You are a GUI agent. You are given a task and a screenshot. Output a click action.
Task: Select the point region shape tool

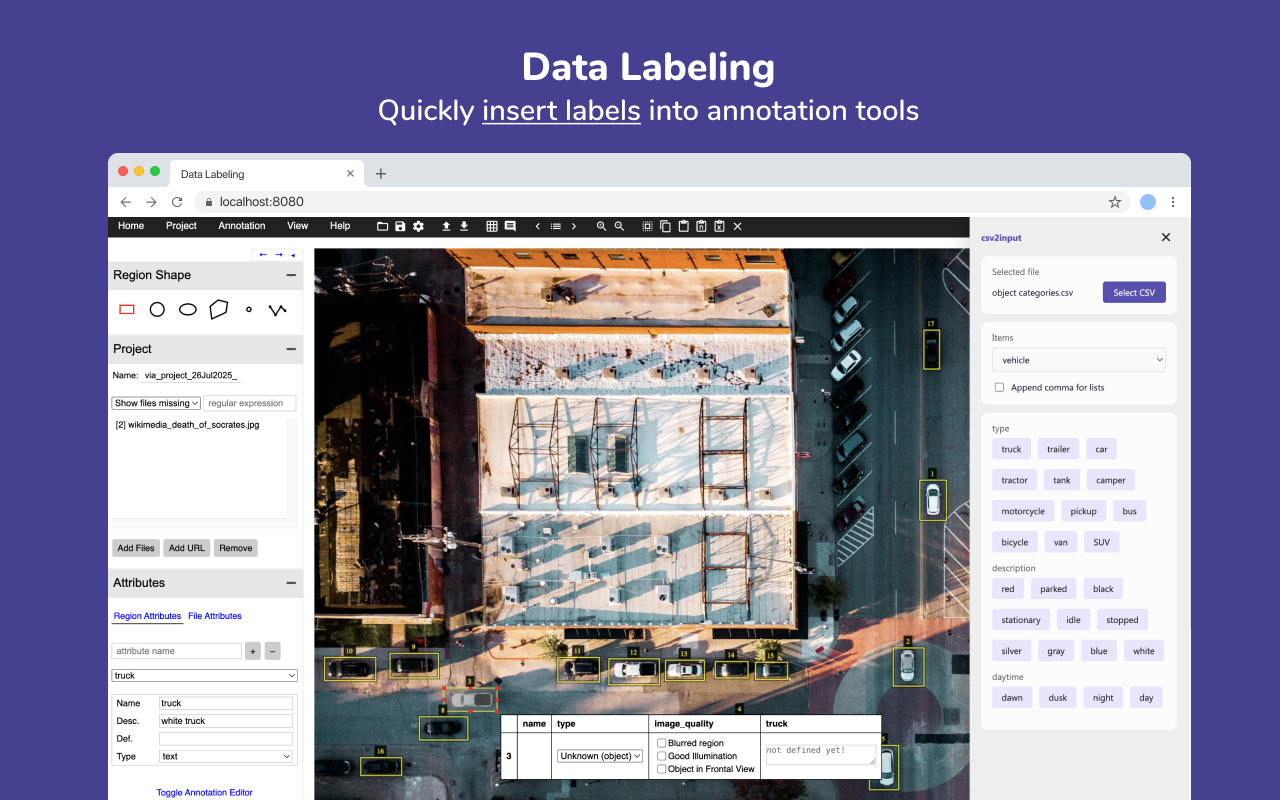click(x=248, y=309)
